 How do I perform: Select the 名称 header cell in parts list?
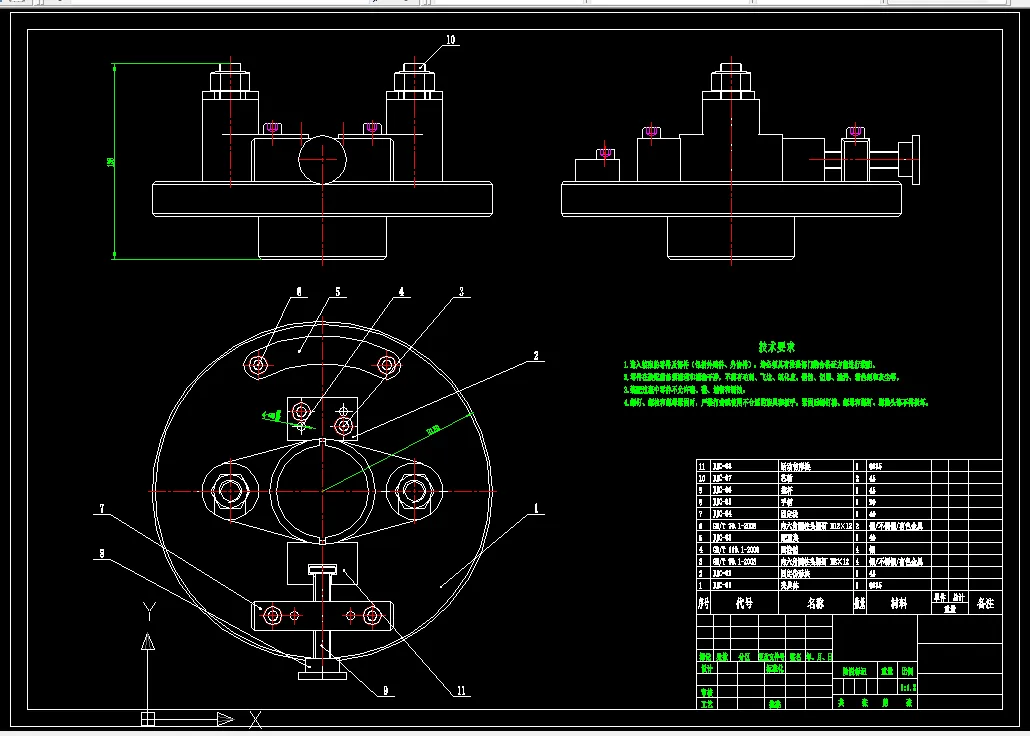pos(816,603)
